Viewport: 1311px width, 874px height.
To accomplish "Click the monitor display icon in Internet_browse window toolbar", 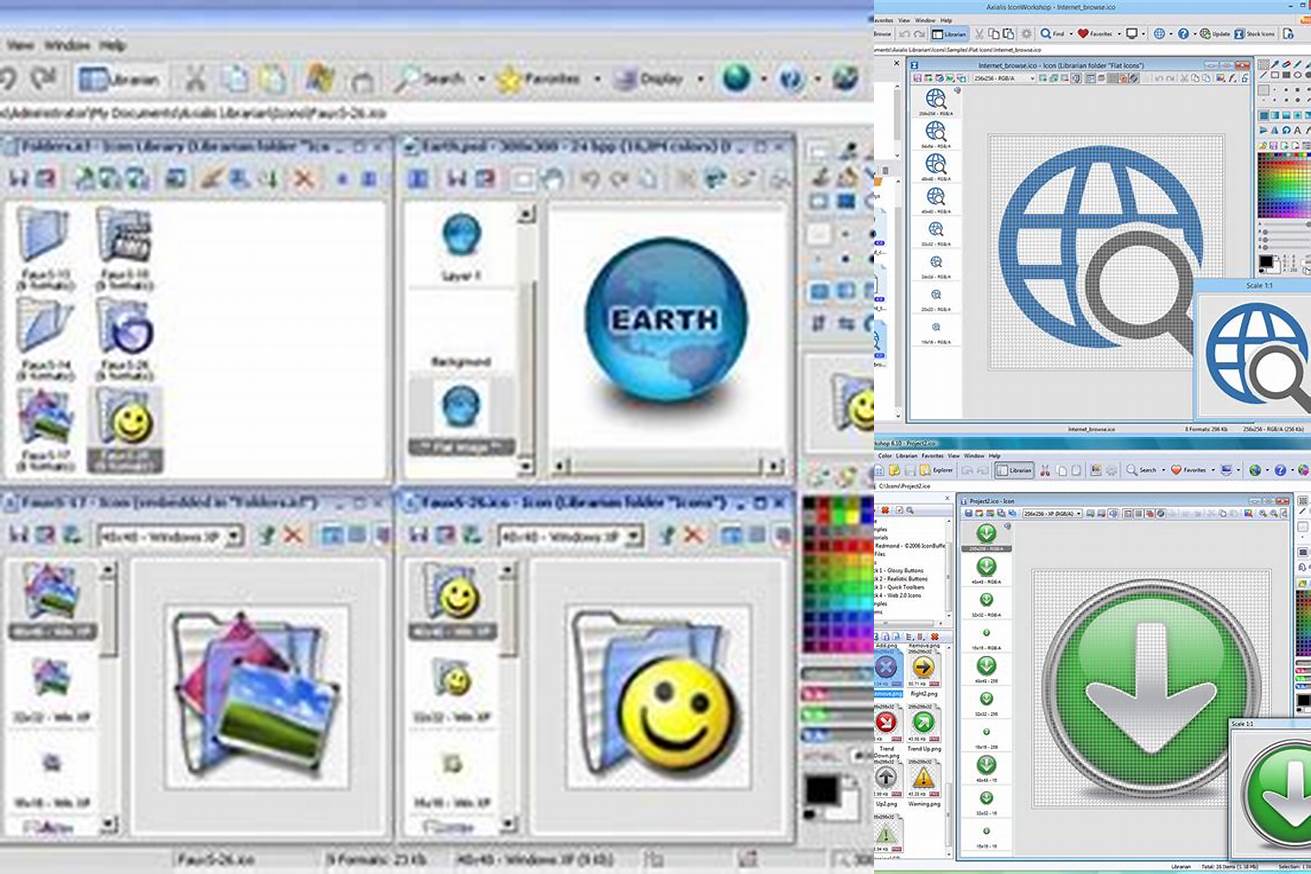I will [x=1132, y=34].
